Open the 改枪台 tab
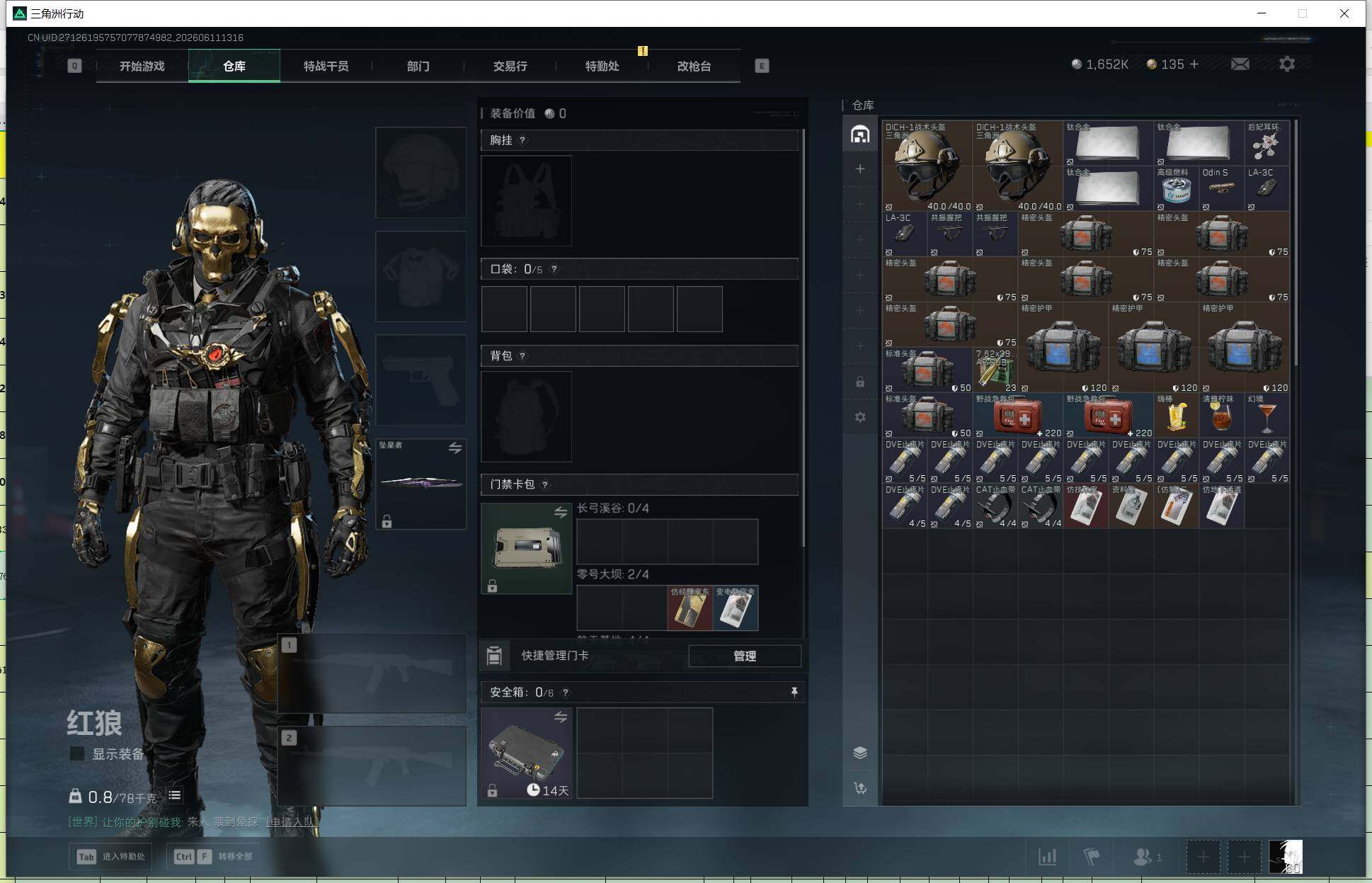 pyautogui.click(x=694, y=66)
